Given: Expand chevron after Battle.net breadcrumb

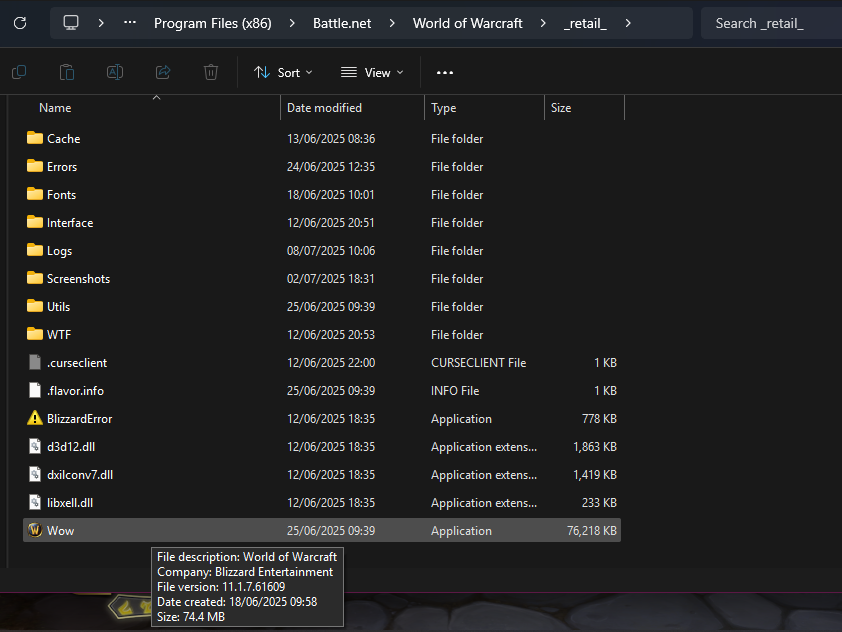Looking at the screenshot, I should point(392,23).
